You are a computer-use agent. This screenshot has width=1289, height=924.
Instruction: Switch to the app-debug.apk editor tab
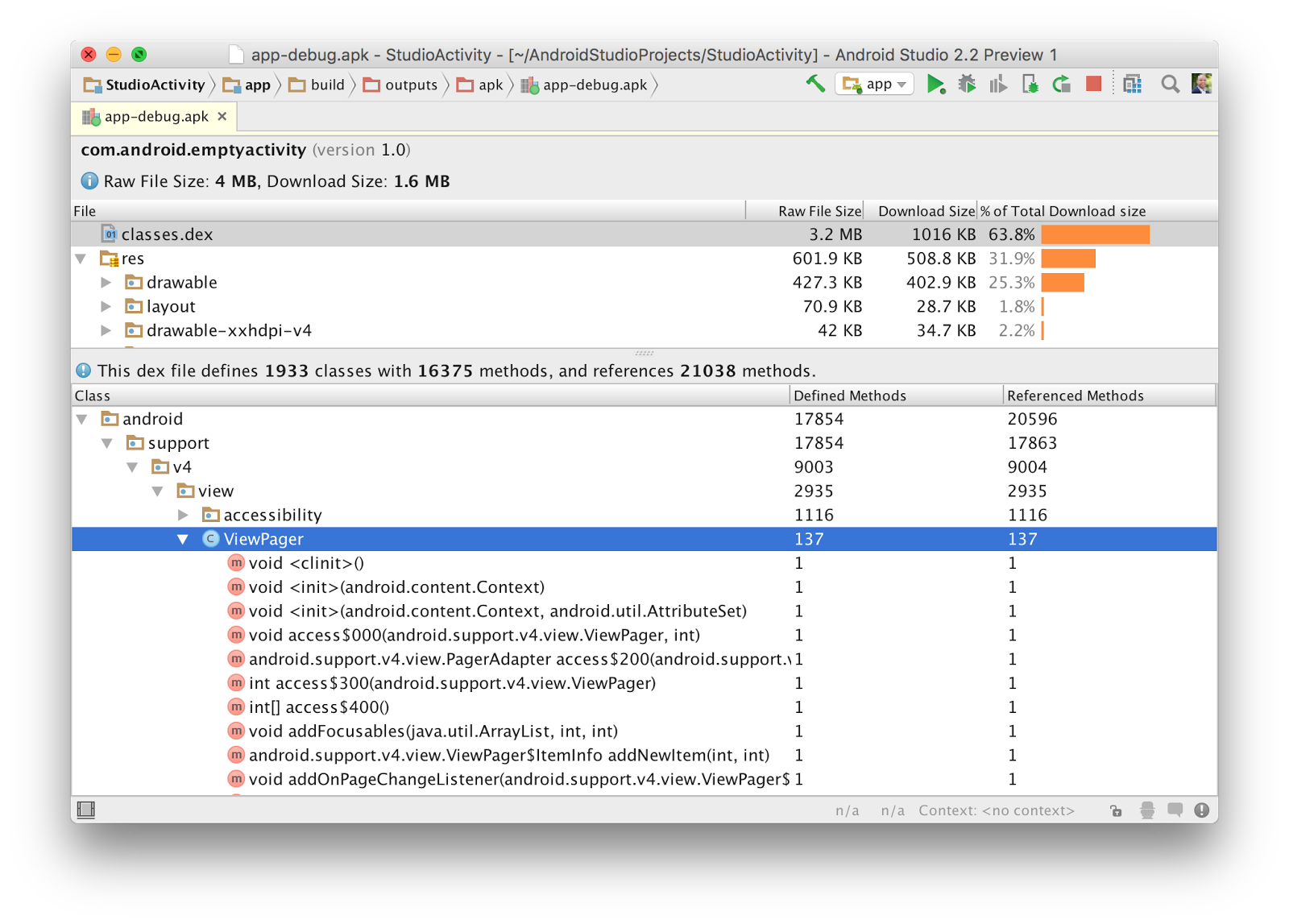click(x=155, y=116)
